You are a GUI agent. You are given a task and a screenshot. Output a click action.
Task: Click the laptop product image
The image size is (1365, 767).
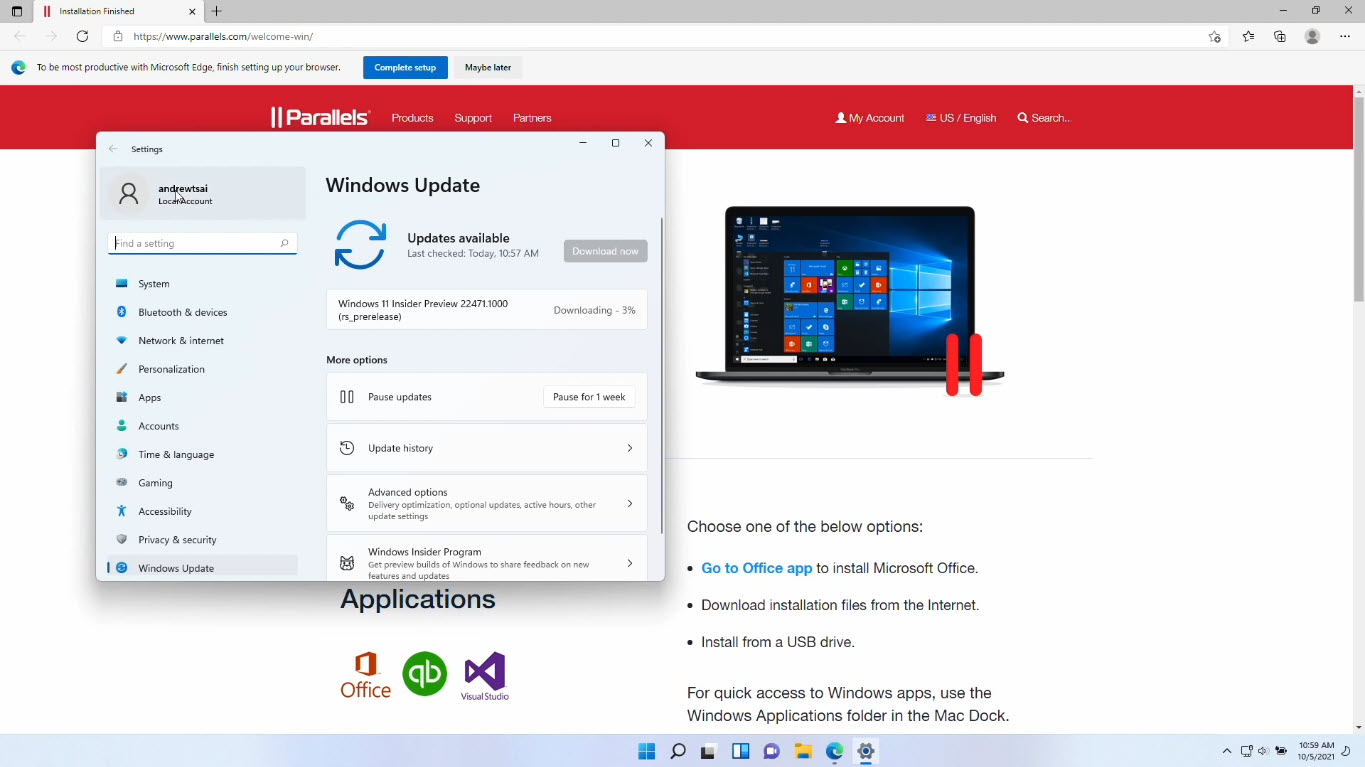click(850, 300)
